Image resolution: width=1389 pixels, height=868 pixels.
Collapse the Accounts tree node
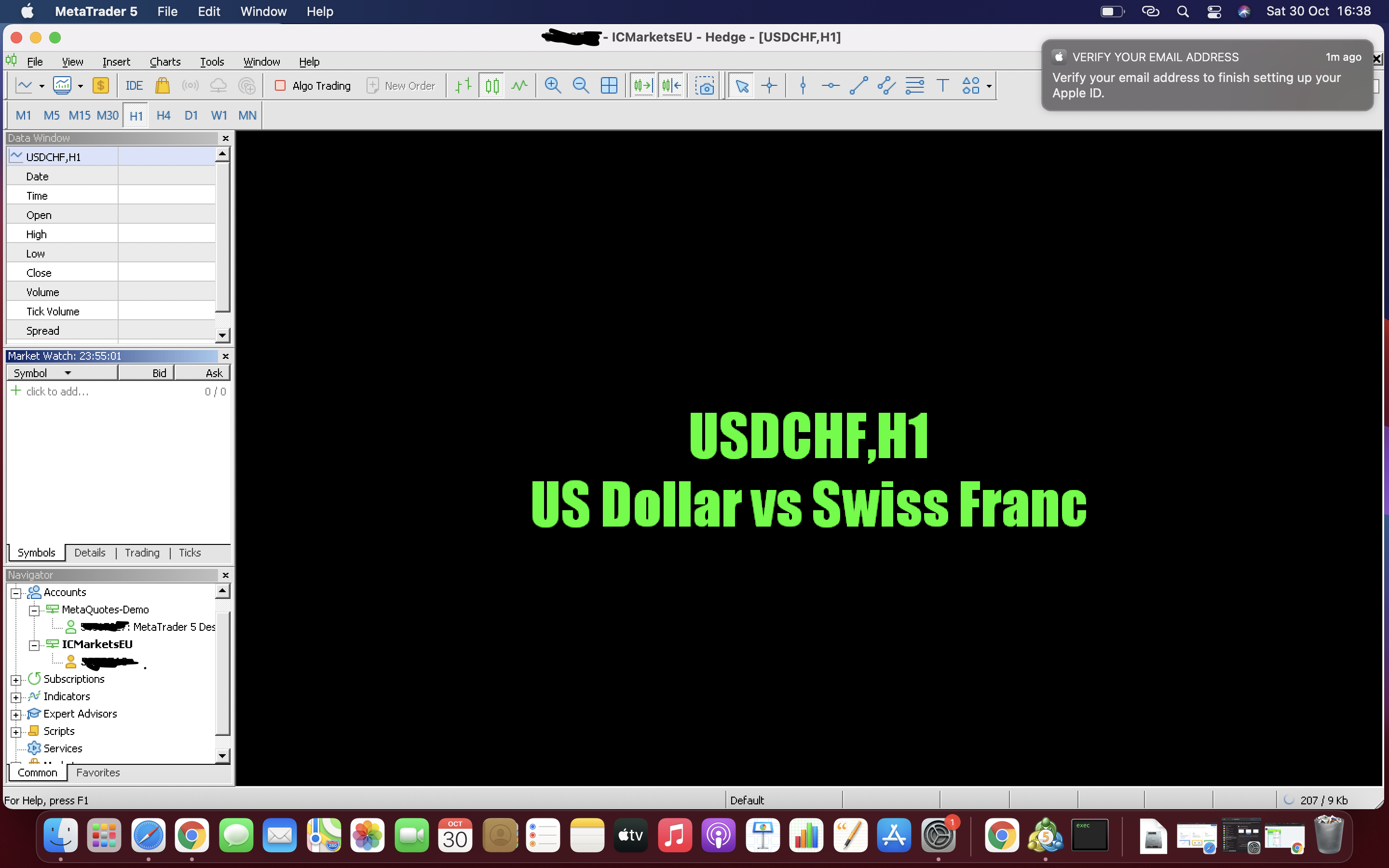tap(16, 593)
